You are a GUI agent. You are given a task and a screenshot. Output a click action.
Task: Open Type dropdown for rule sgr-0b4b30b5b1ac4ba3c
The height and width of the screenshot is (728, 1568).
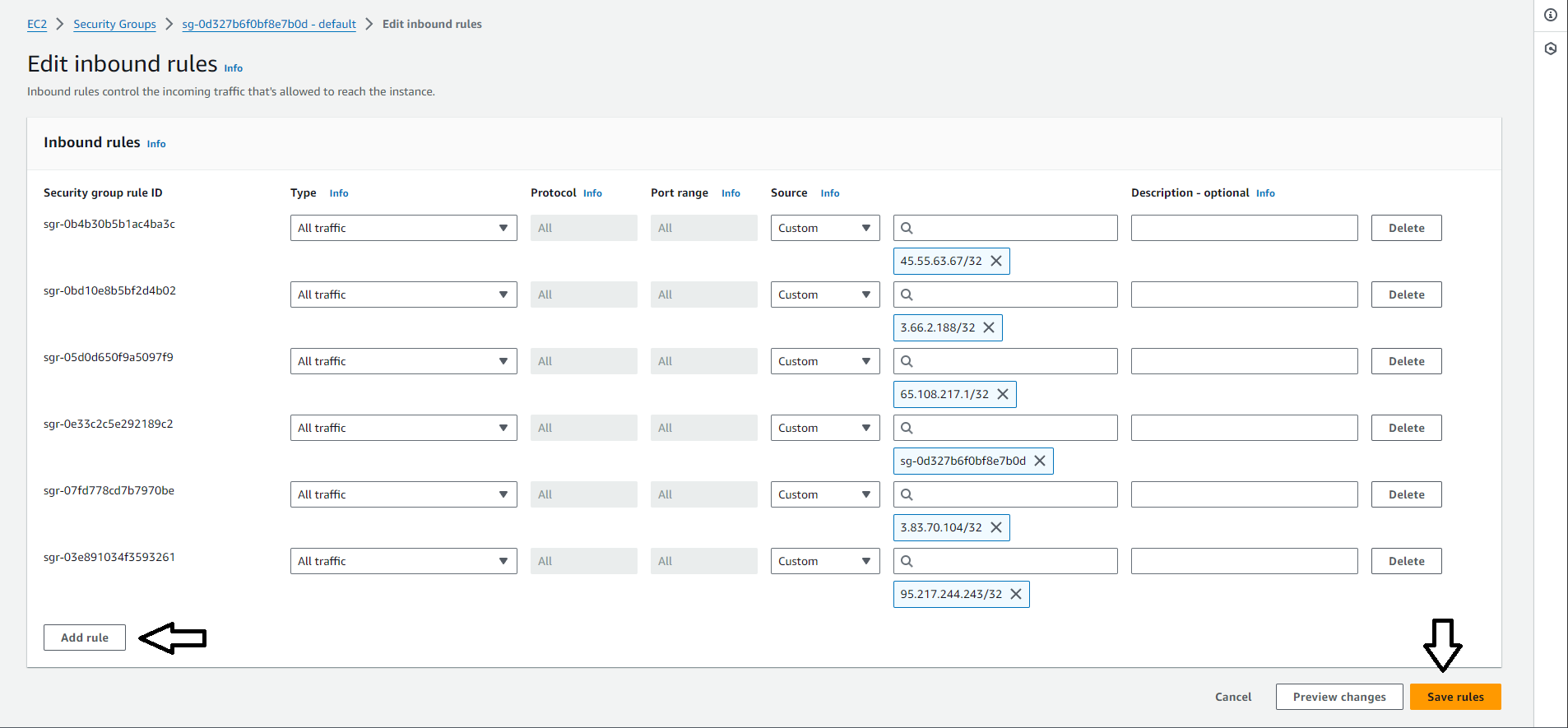coord(404,228)
